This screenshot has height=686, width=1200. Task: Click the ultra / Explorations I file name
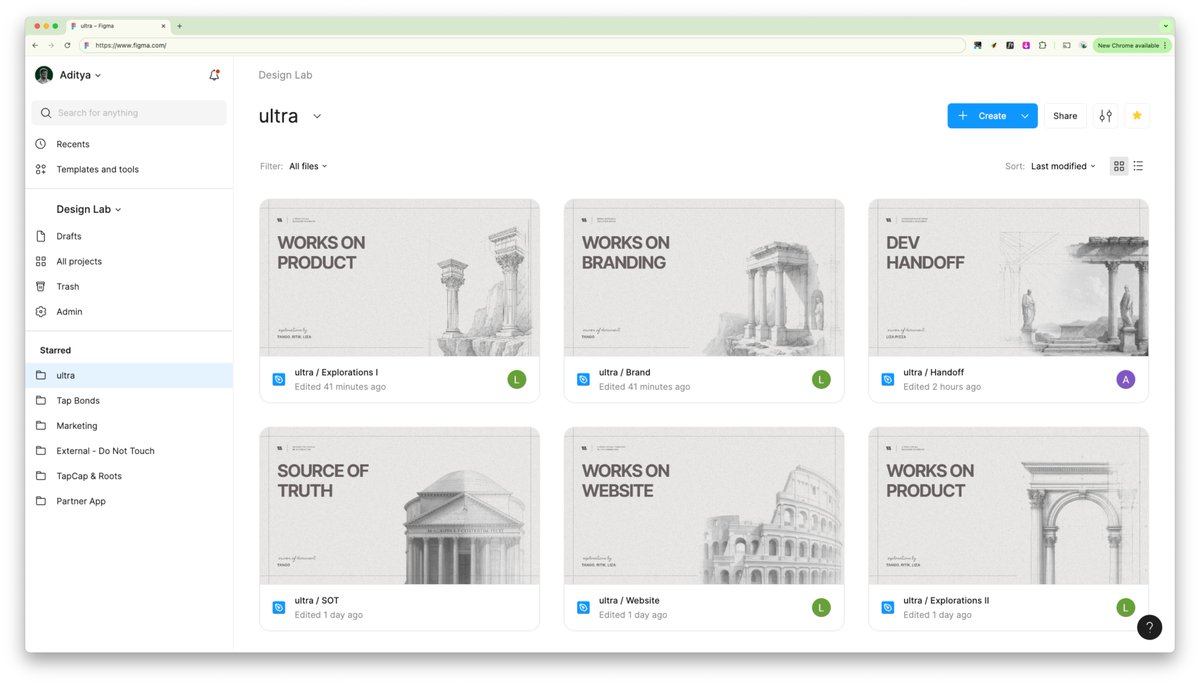click(x=336, y=372)
